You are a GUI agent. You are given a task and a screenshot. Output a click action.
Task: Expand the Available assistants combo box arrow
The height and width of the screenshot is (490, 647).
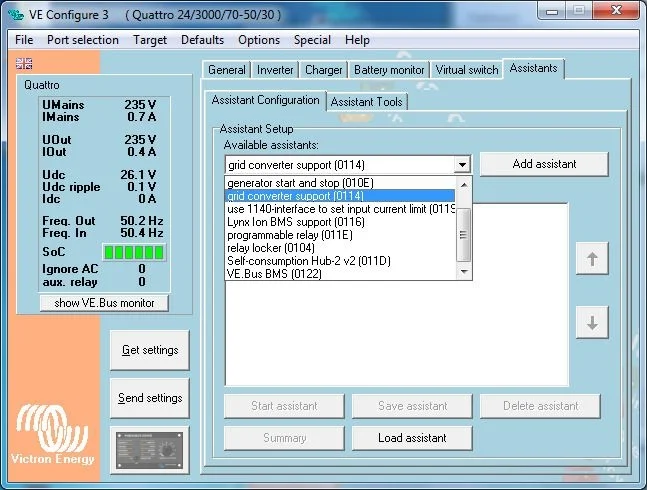(x=462, y=165)
